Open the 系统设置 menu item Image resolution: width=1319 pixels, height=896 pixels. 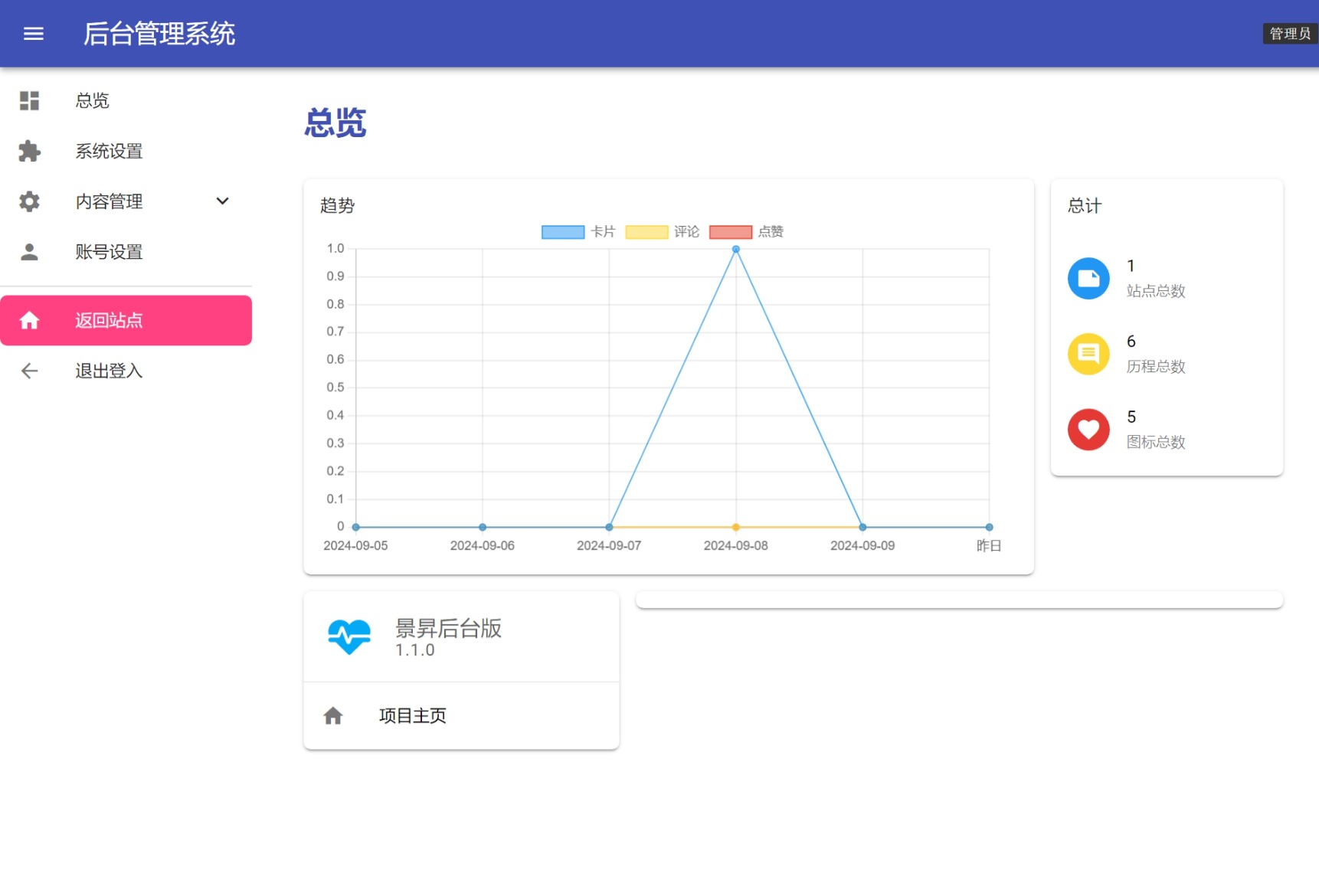(x=108, y=151)
